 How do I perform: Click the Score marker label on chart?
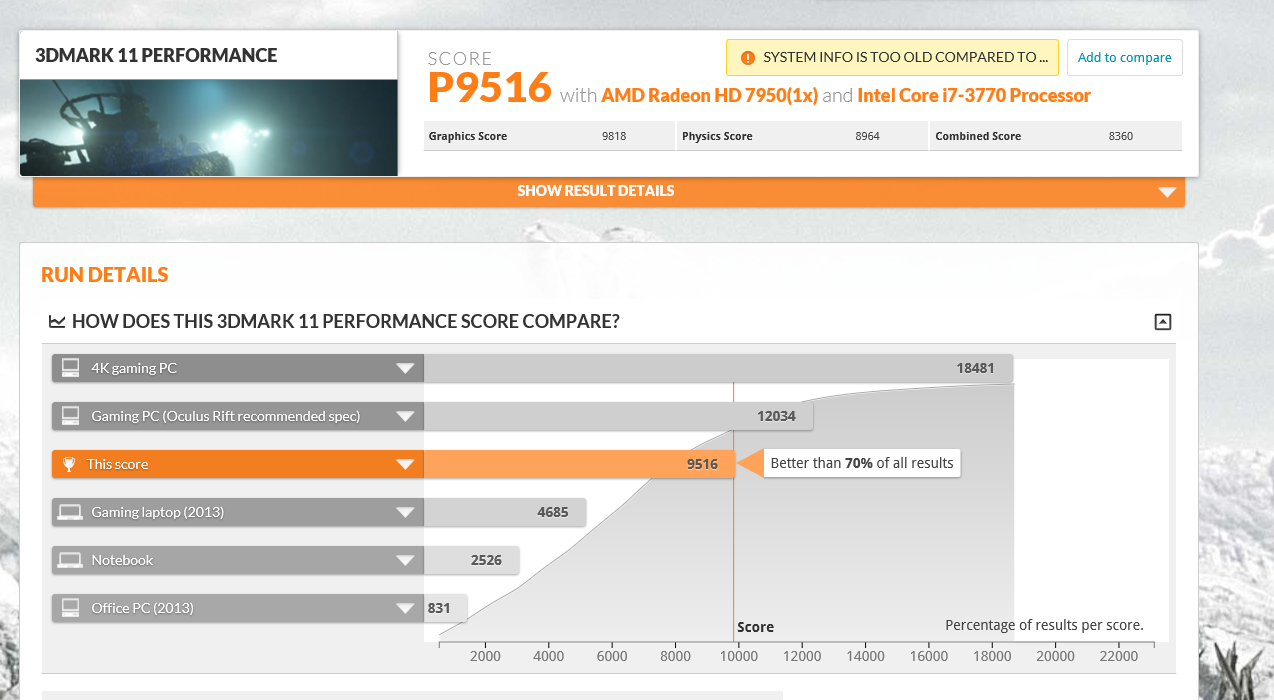tap(755, 627)
